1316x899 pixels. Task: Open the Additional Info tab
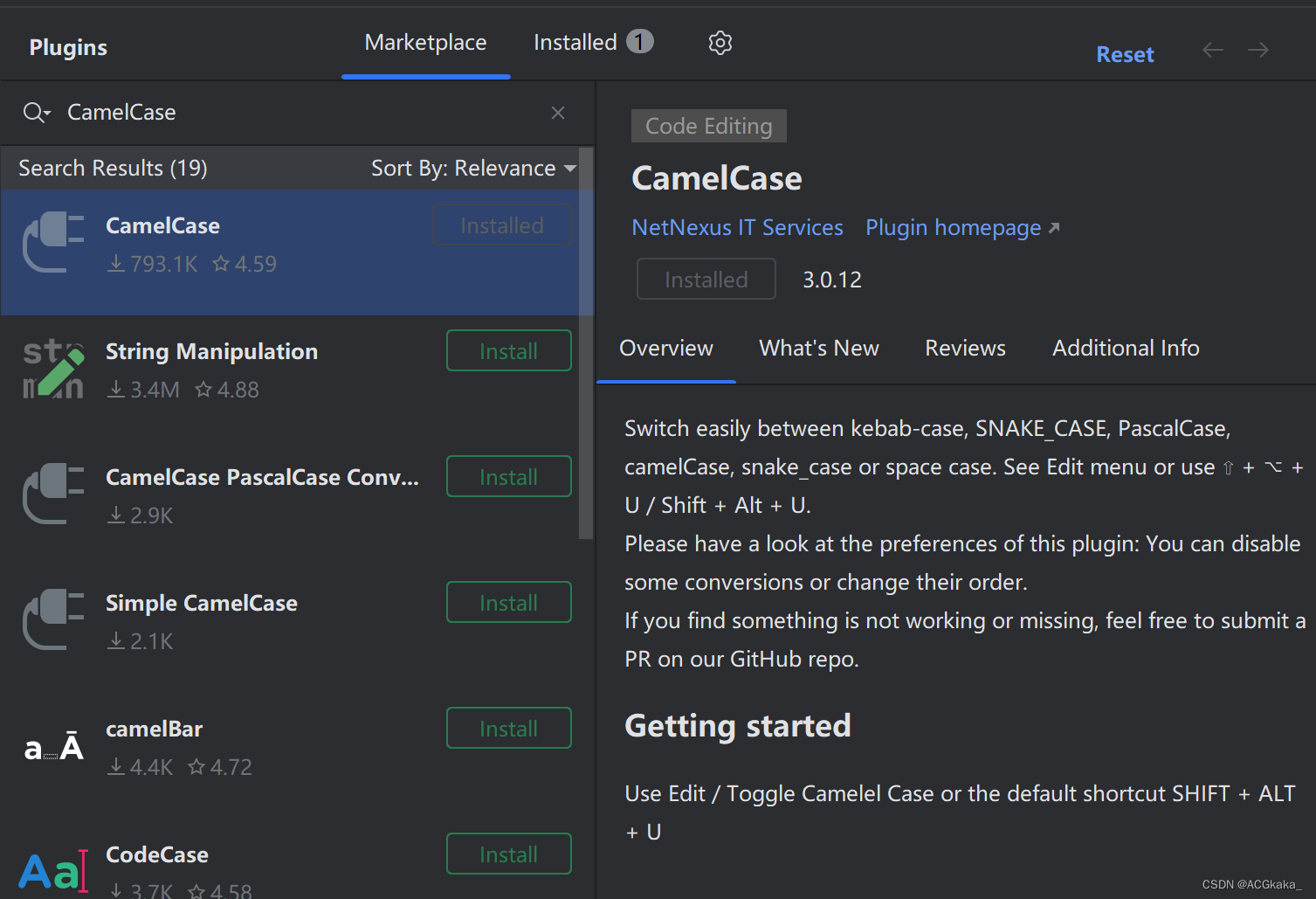tap(1126, 348)
